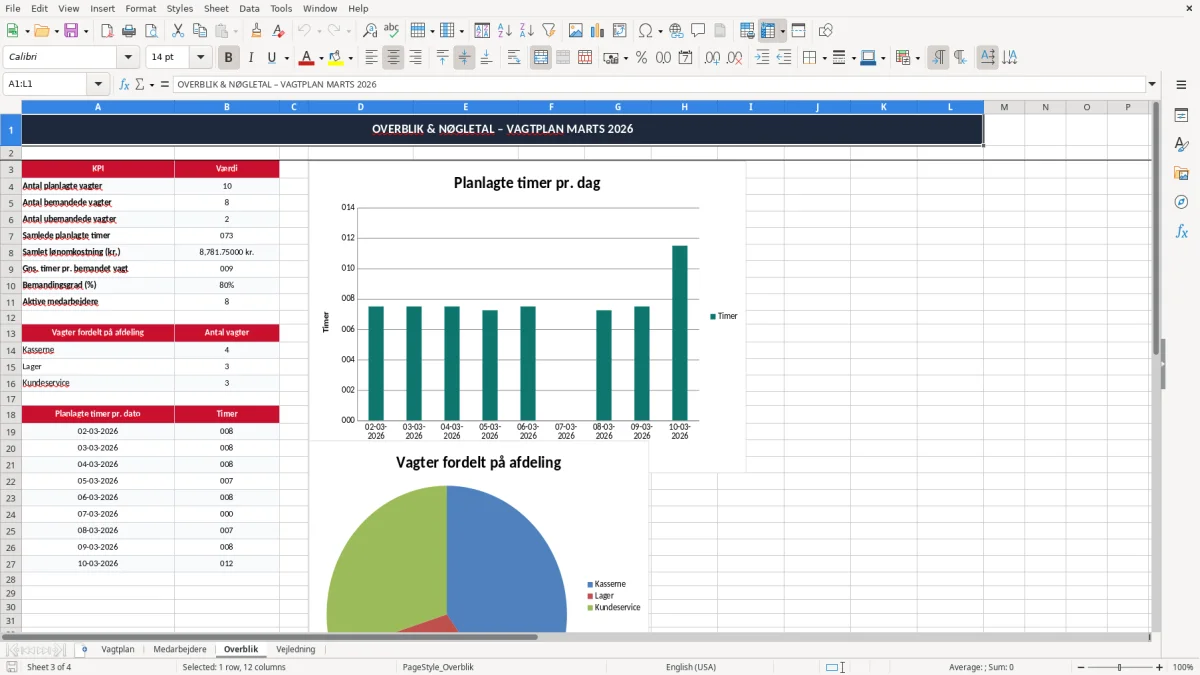The image size is (1200, 675).
Task: Click the Insert Image icon
Action: (576, 31)
